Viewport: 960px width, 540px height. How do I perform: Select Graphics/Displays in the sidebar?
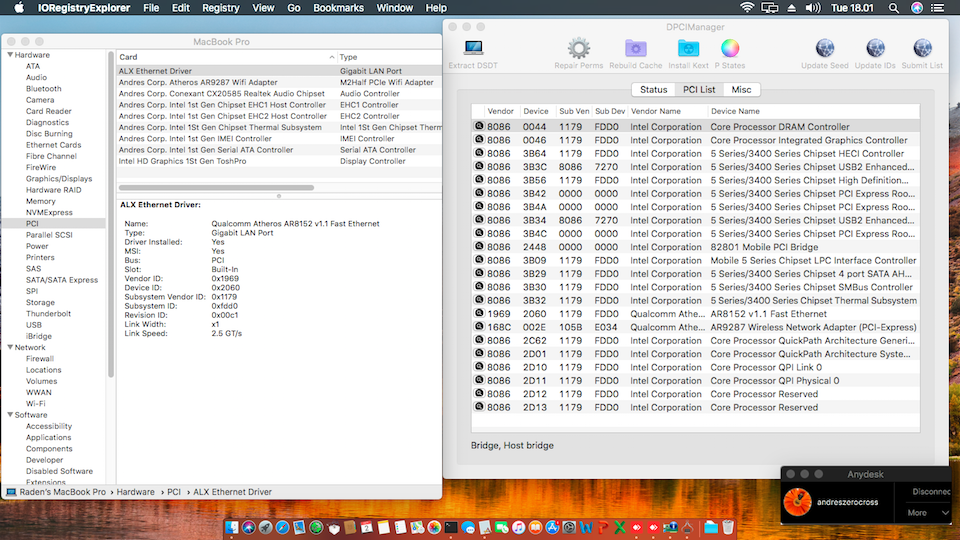click(59, 179)
